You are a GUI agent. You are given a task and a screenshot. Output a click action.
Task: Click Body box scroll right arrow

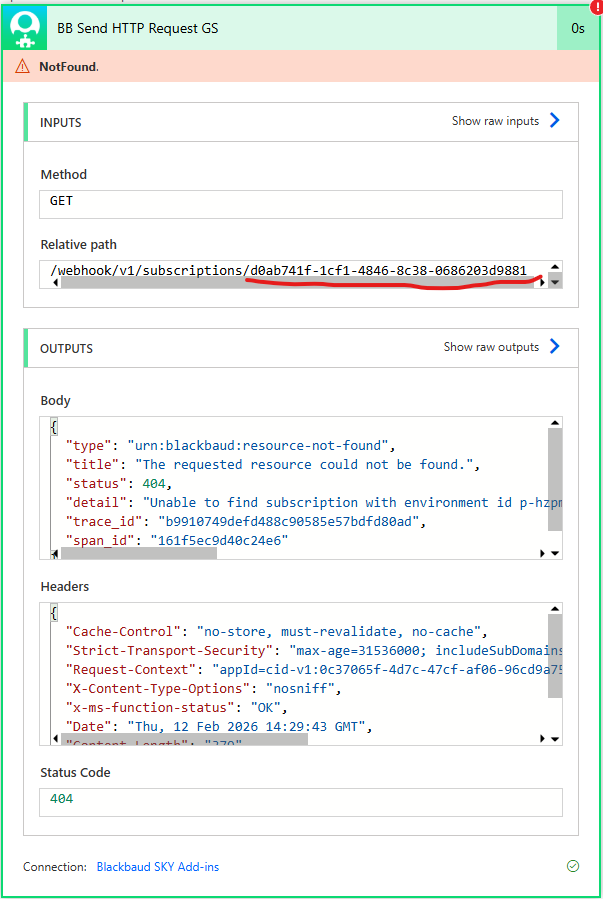pos(542,553)
